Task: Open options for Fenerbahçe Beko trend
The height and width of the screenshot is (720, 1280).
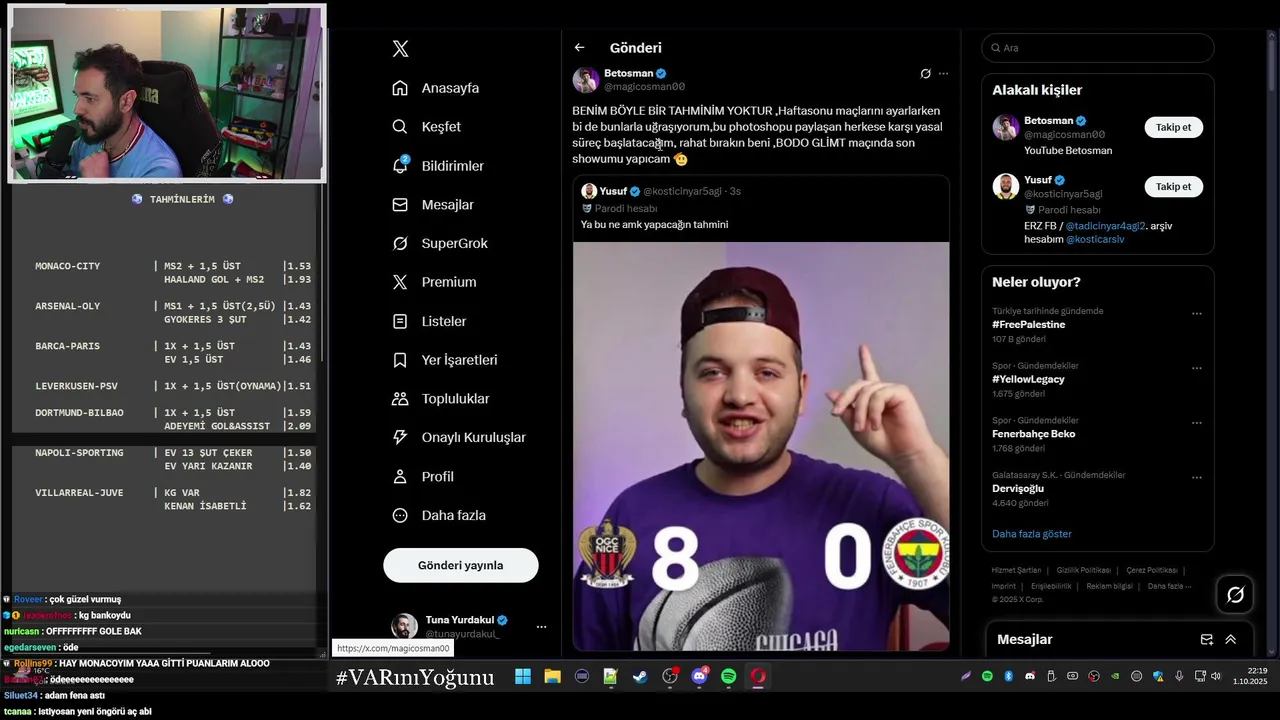Action: pos(1196,423)
